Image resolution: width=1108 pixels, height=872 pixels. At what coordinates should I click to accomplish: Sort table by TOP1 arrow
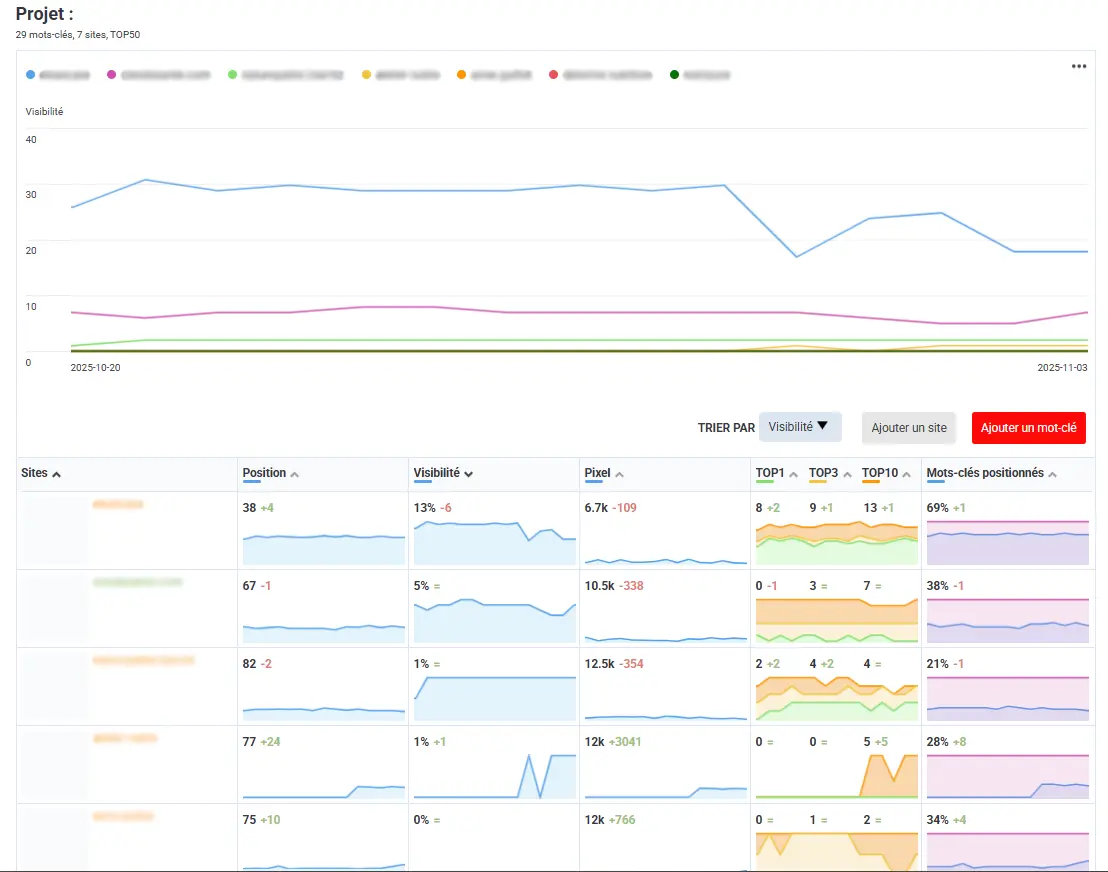point(793,474)
